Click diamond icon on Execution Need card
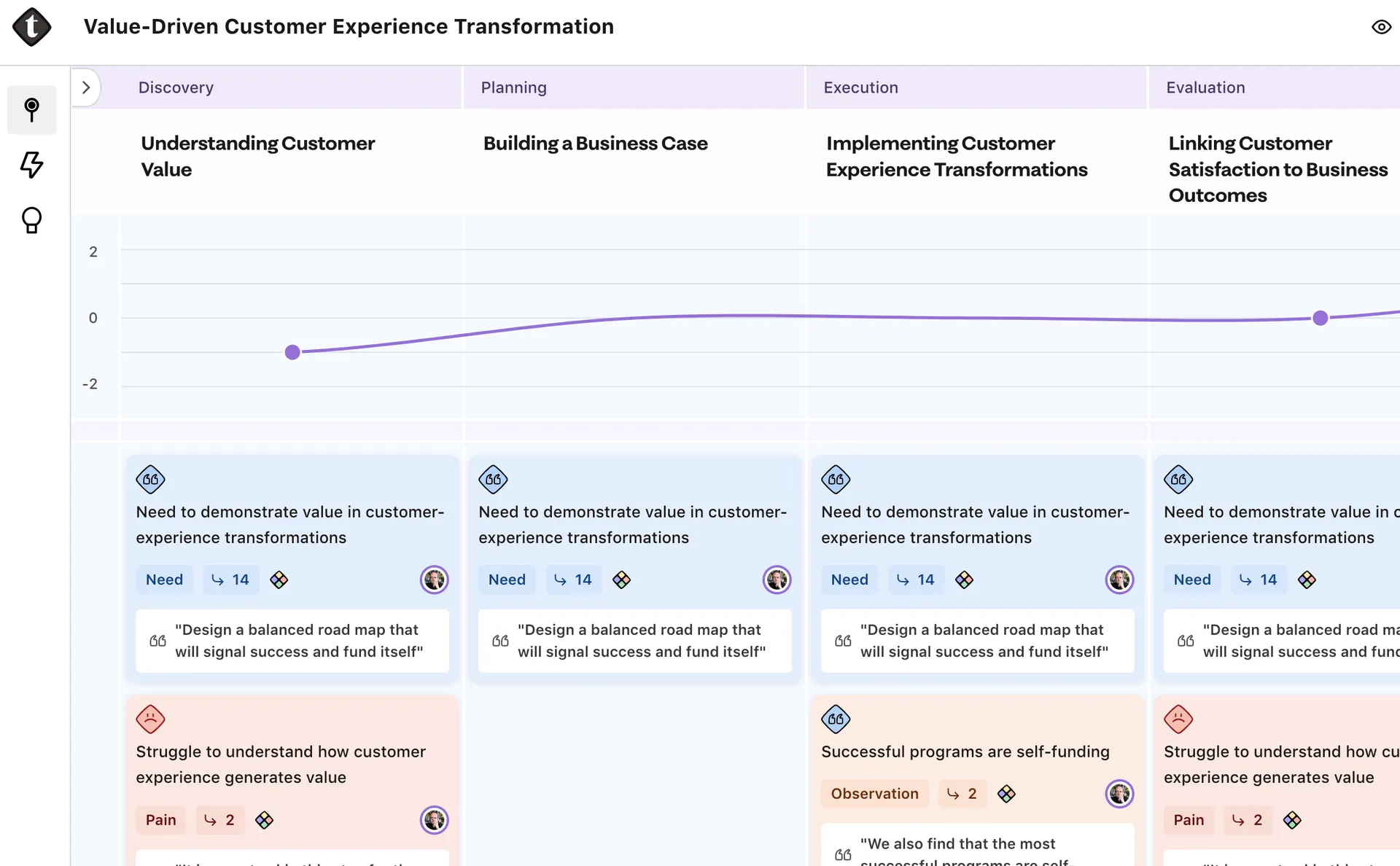 point(965,580)
